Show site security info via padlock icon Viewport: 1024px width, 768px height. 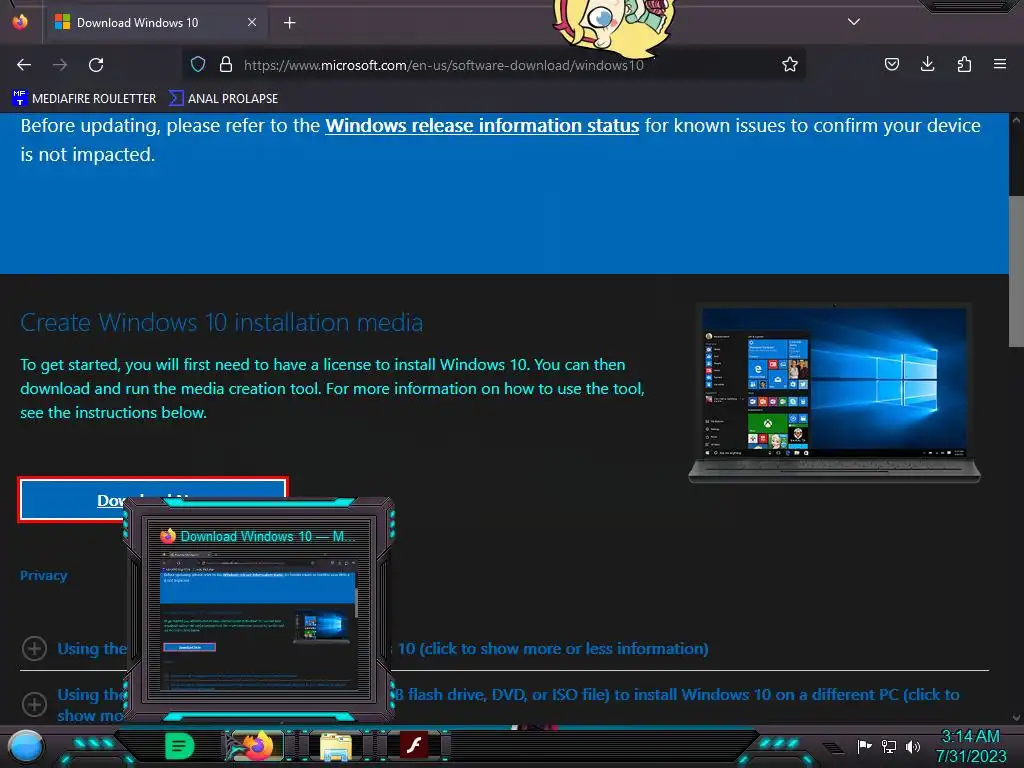(226, 65)
